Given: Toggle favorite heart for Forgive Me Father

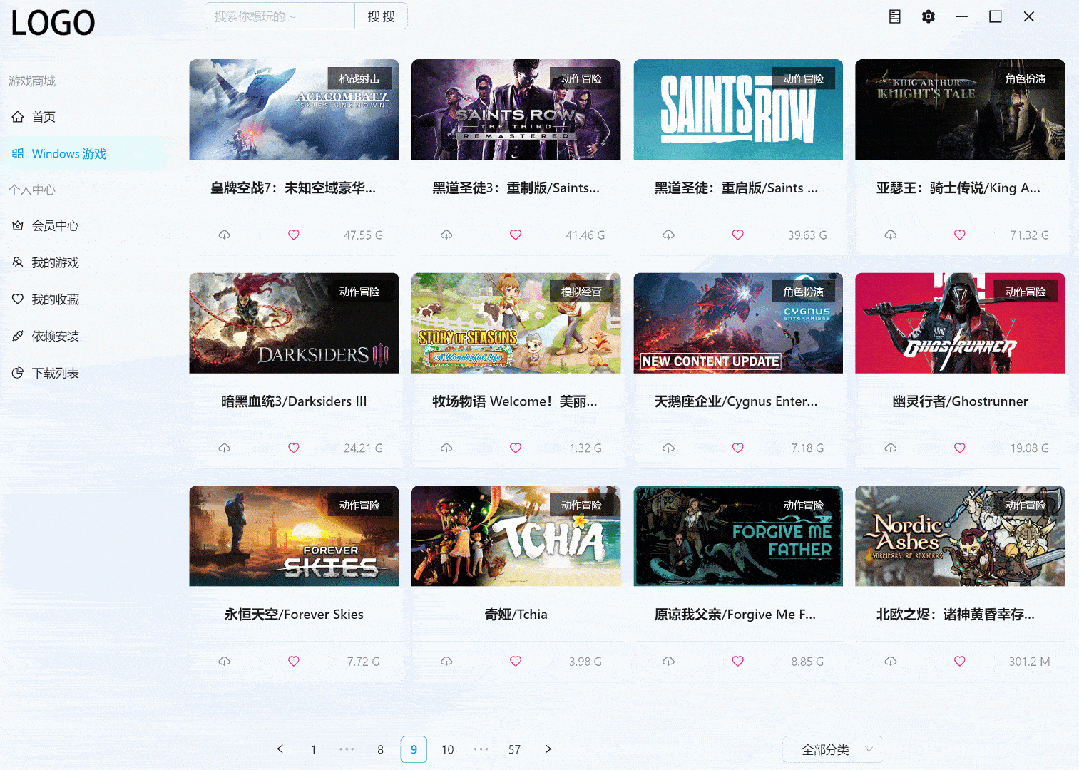Looking at the screenshot, I should 738,661.
